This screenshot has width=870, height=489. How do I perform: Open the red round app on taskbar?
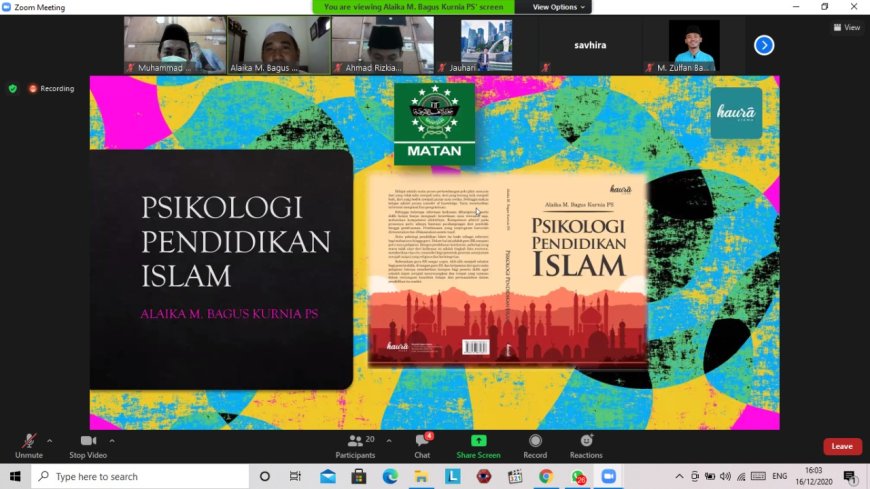(x=484, y=476)
